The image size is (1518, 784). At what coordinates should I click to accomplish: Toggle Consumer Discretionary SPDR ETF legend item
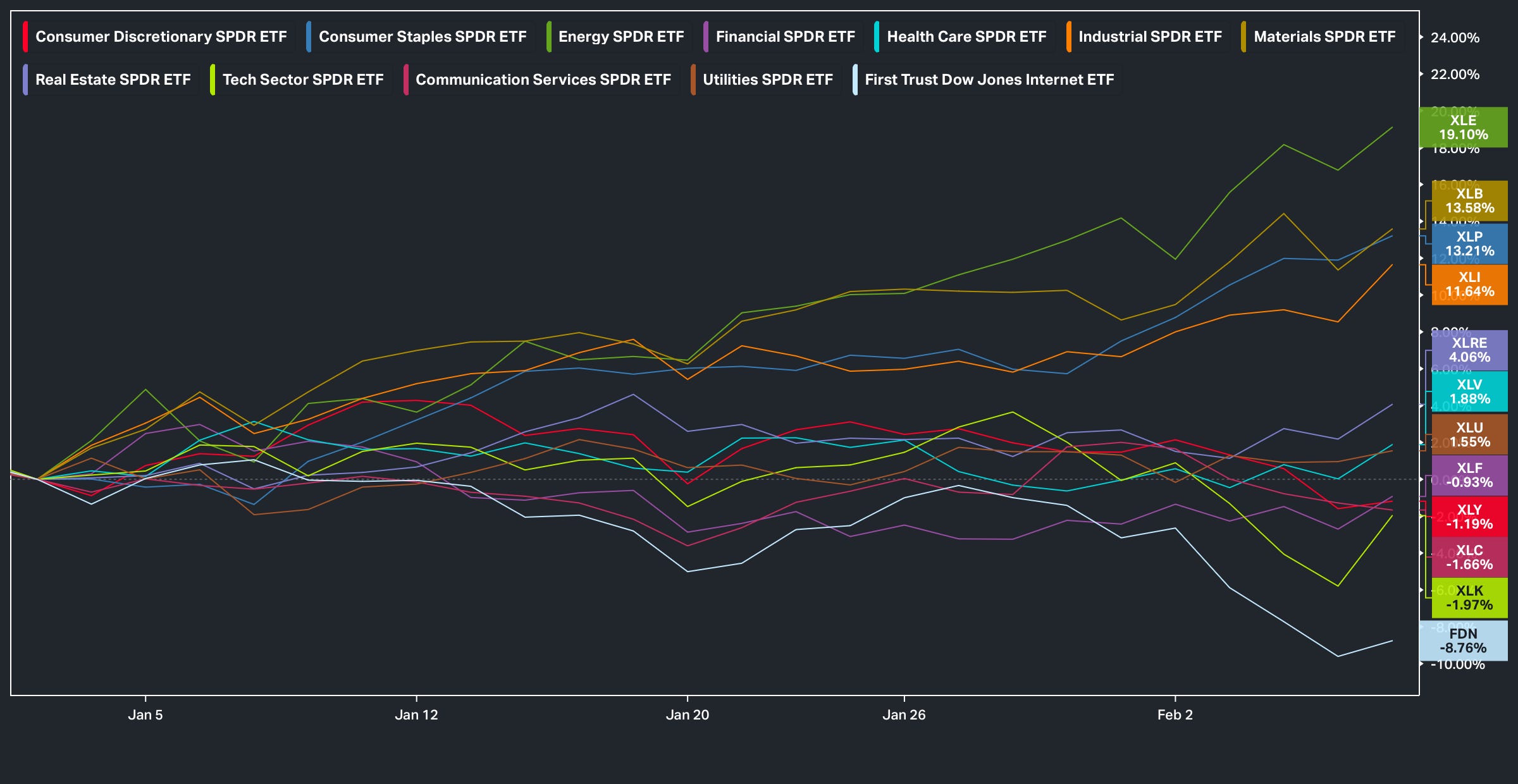point(161,37)
